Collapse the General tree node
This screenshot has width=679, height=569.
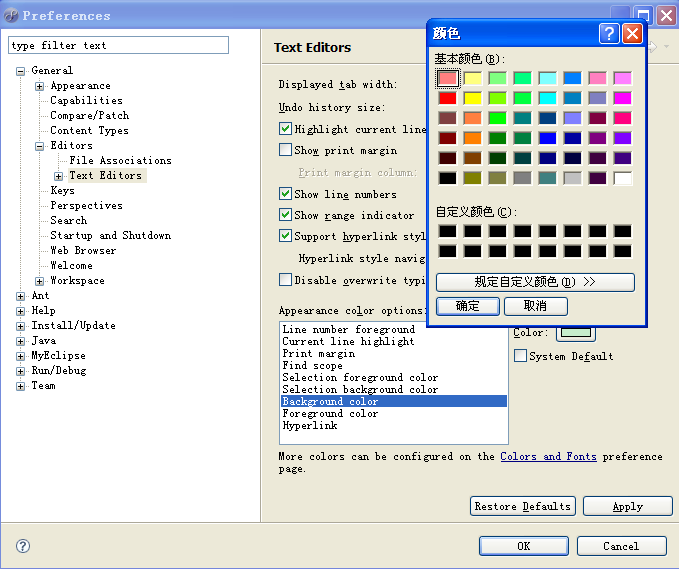point(21,71)
